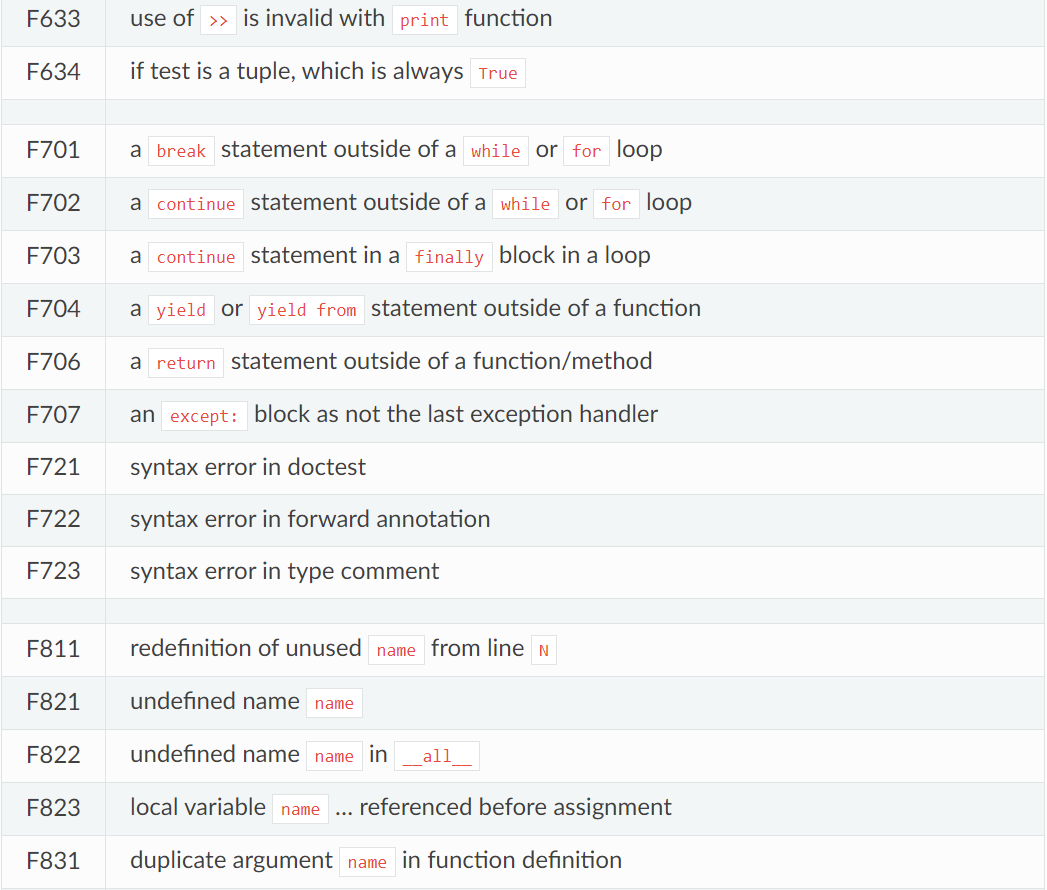Click the F821 error code
Viewport: 1047px width, 890px height.
pyautogui.click(x=53, y=702)
